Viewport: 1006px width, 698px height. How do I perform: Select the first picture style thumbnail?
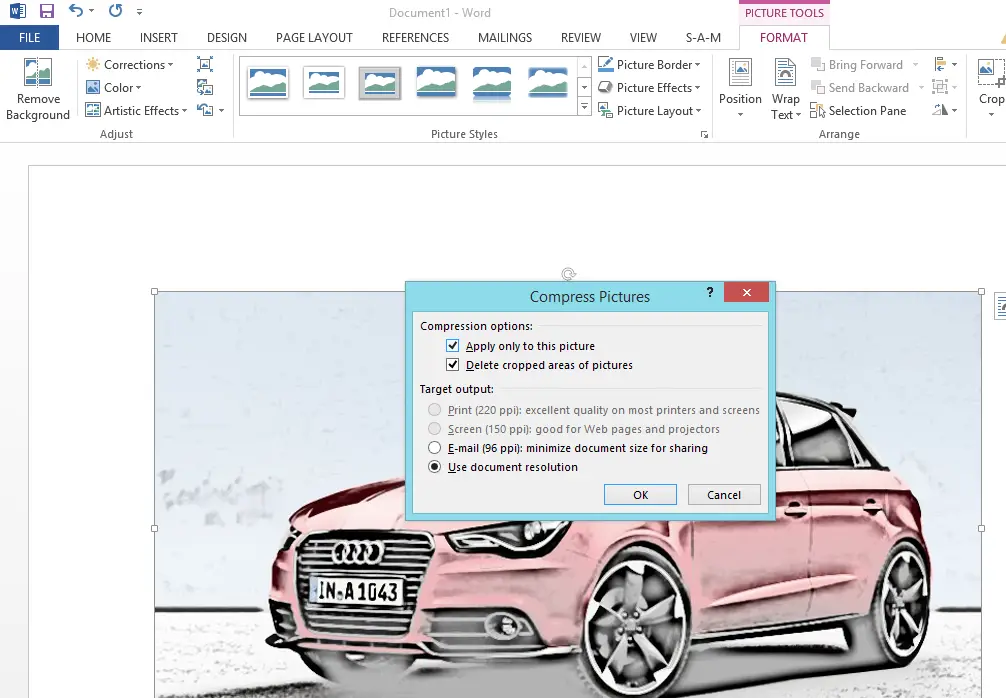point(268,83)
